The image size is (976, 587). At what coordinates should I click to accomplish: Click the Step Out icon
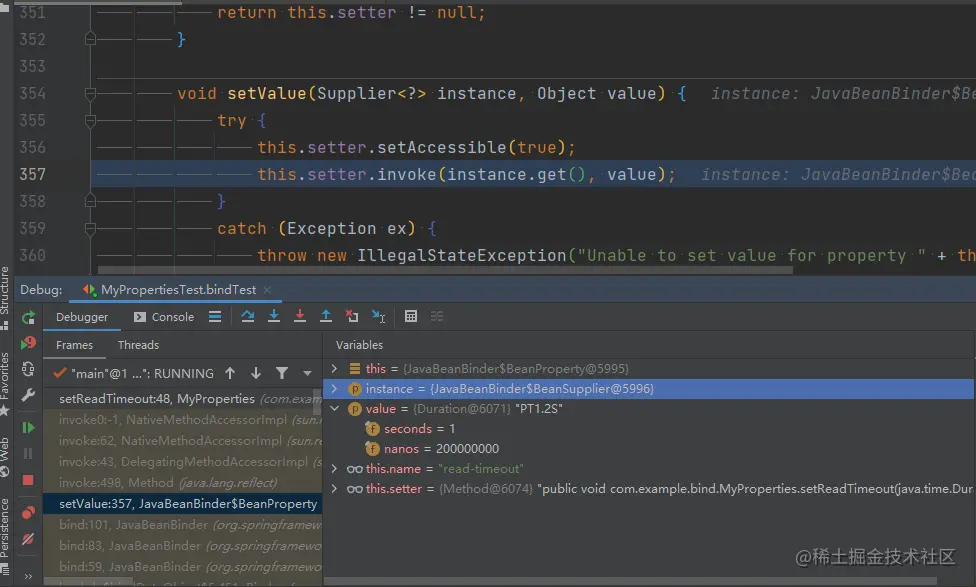click(326, 317)
